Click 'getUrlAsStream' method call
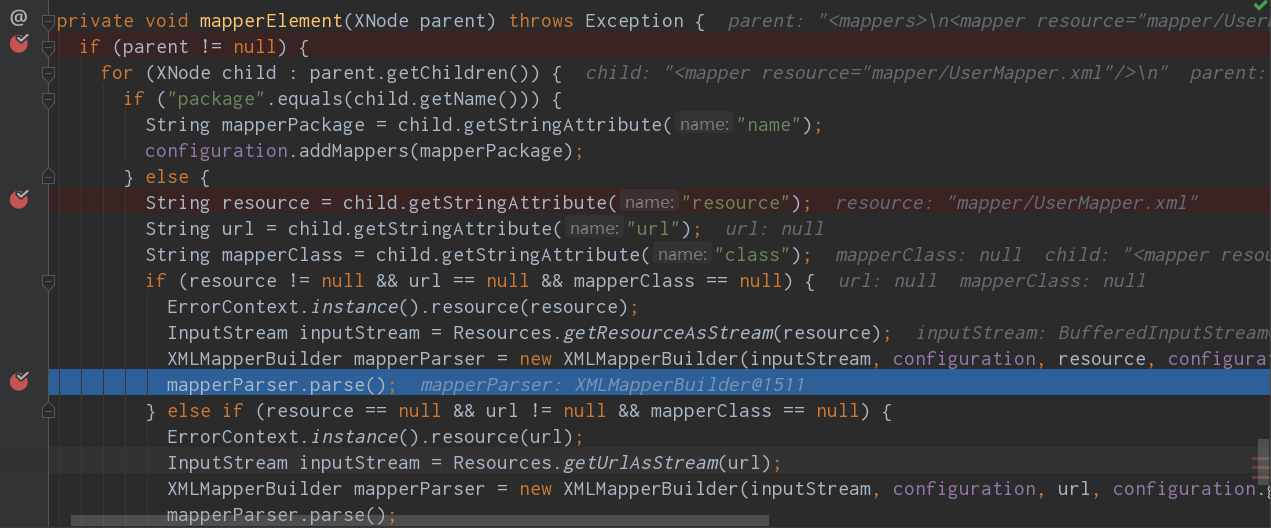1271x528 pixels. [640, 463]
